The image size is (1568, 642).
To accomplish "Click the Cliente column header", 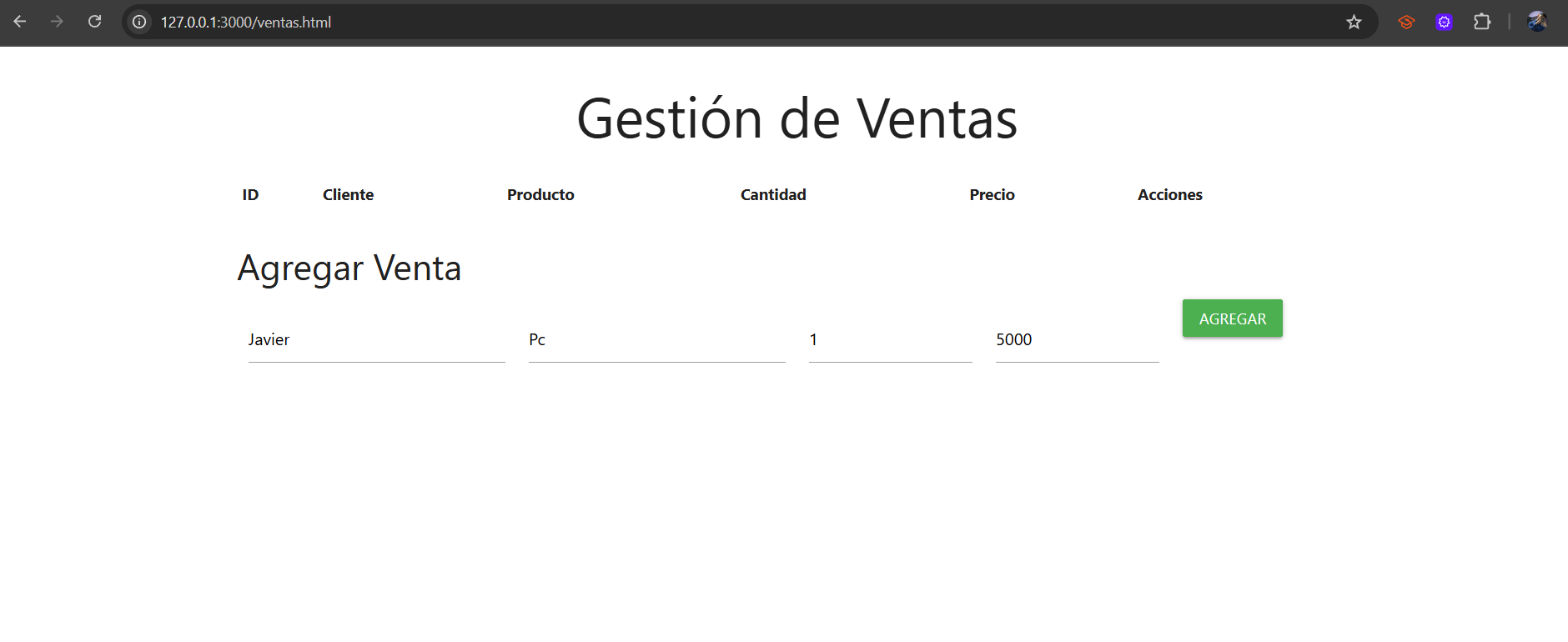I will point(348,194).
